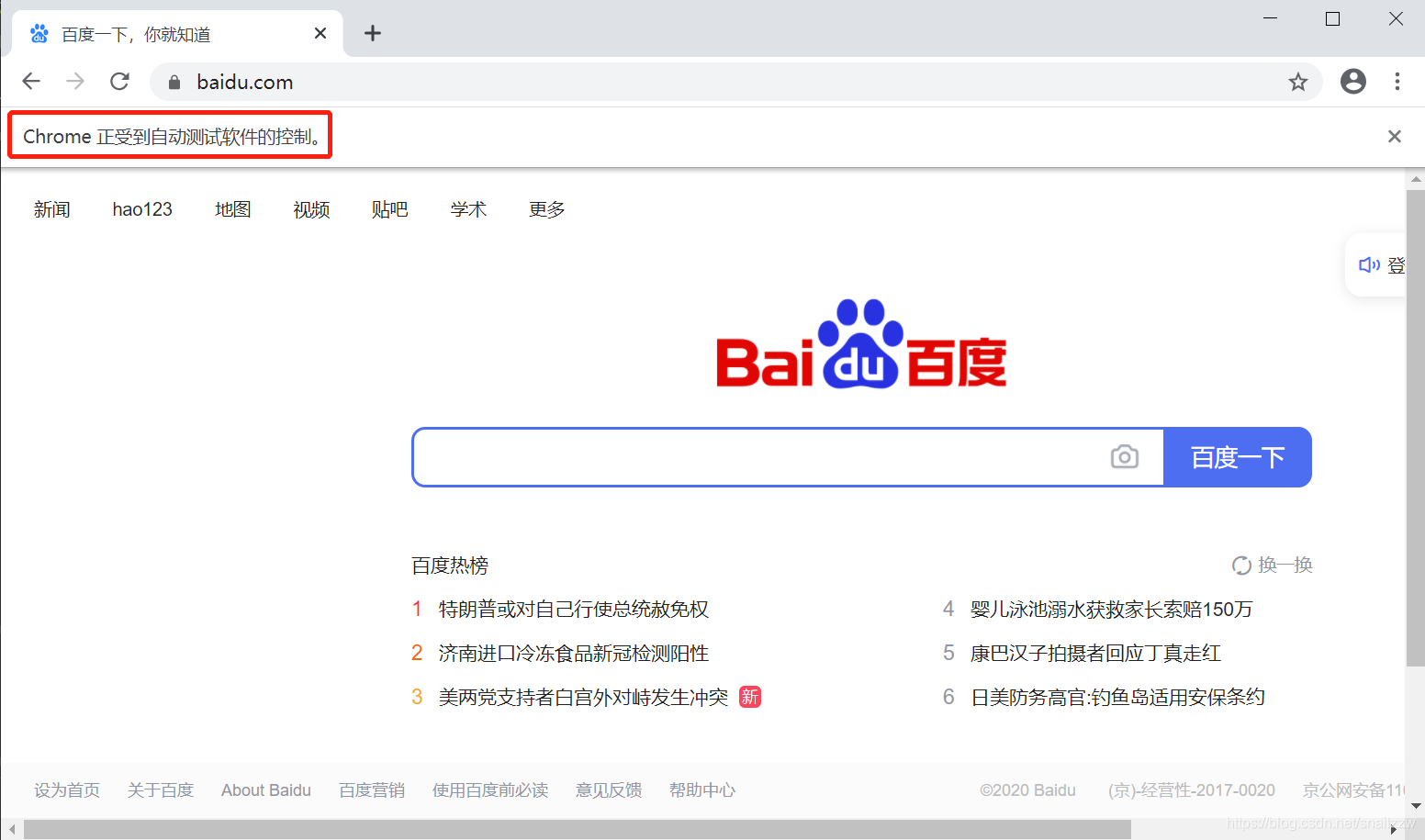
Task: Click the 百度一下 search button
Action: pos(1237,457)
